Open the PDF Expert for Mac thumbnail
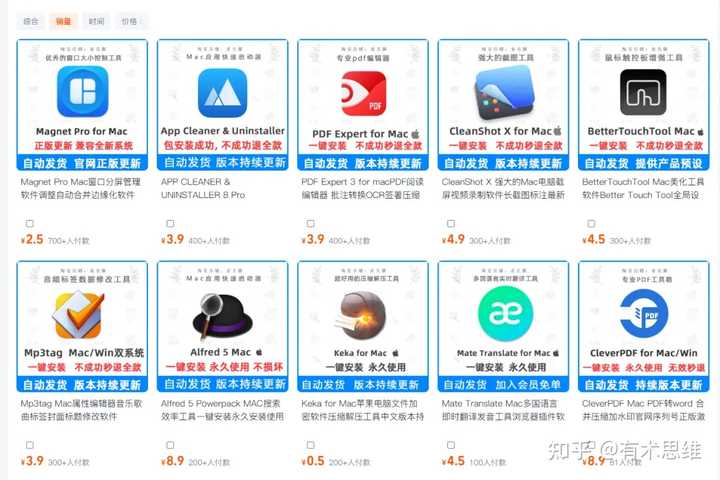The width and height of the screenshot is (720, 480). [x=363, y=94]
